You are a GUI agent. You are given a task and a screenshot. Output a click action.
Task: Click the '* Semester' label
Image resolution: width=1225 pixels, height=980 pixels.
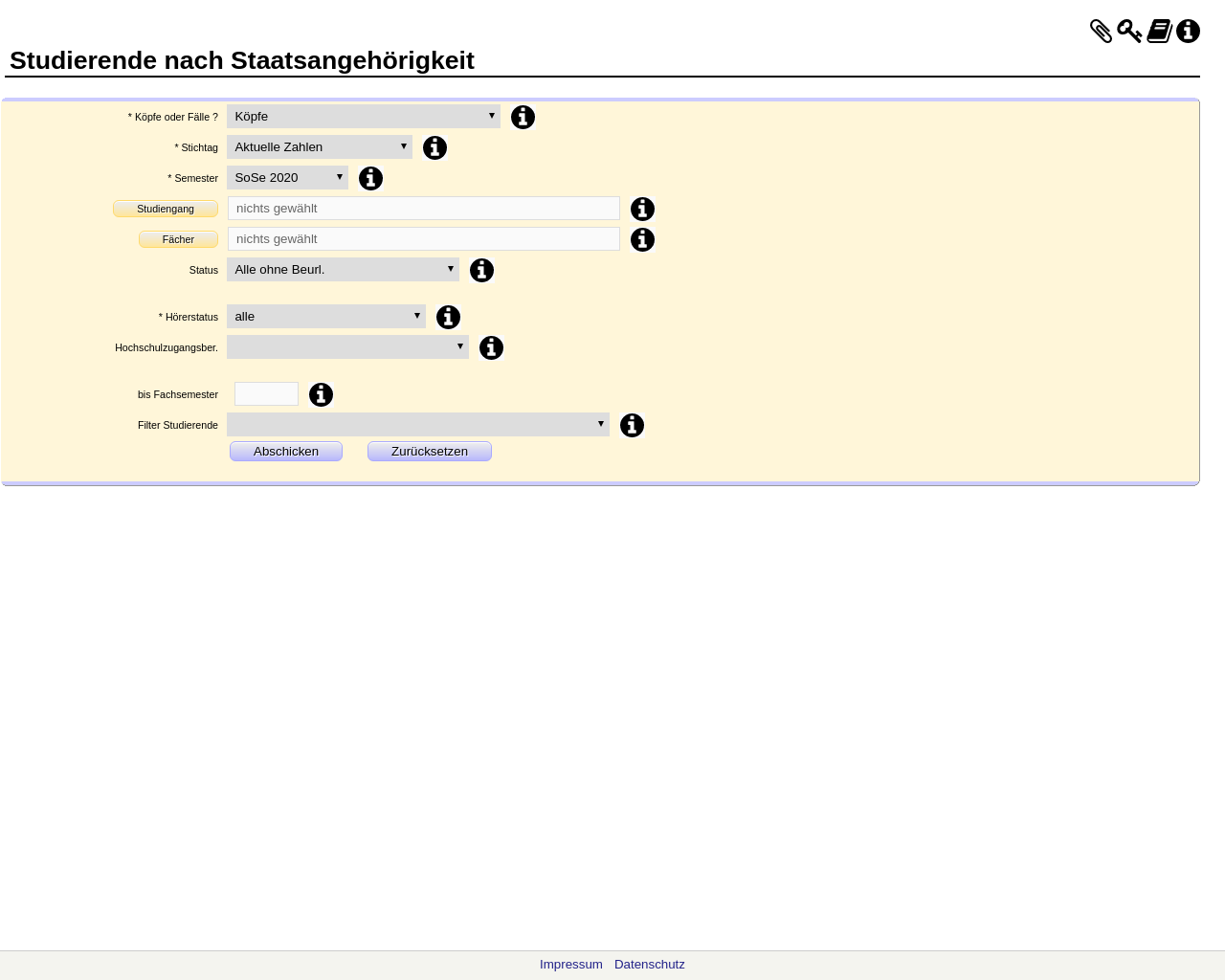pos(192,178)
